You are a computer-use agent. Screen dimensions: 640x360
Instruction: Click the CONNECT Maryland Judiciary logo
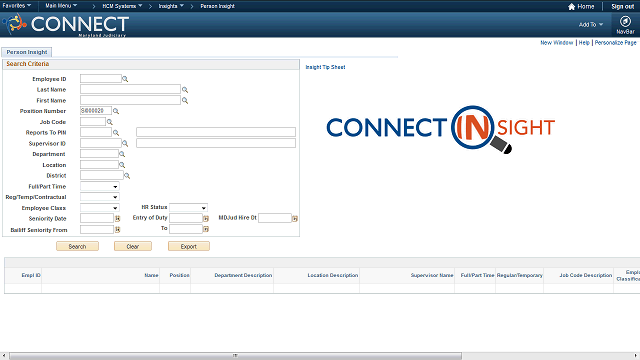tap(67, 25)
